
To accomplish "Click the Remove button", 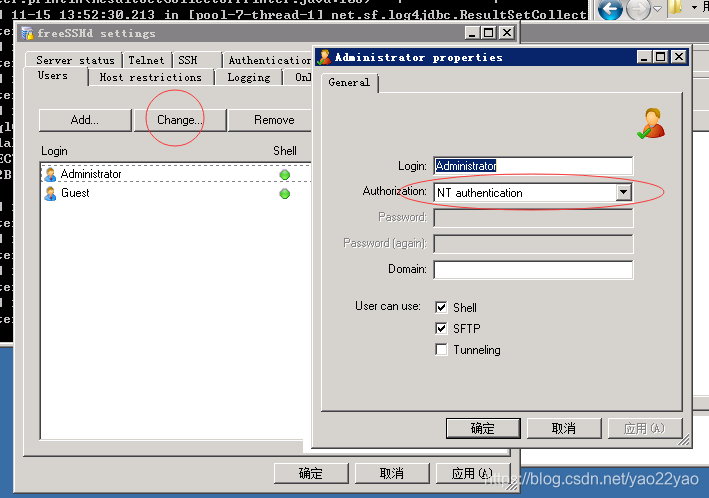I will pos(270,120).
